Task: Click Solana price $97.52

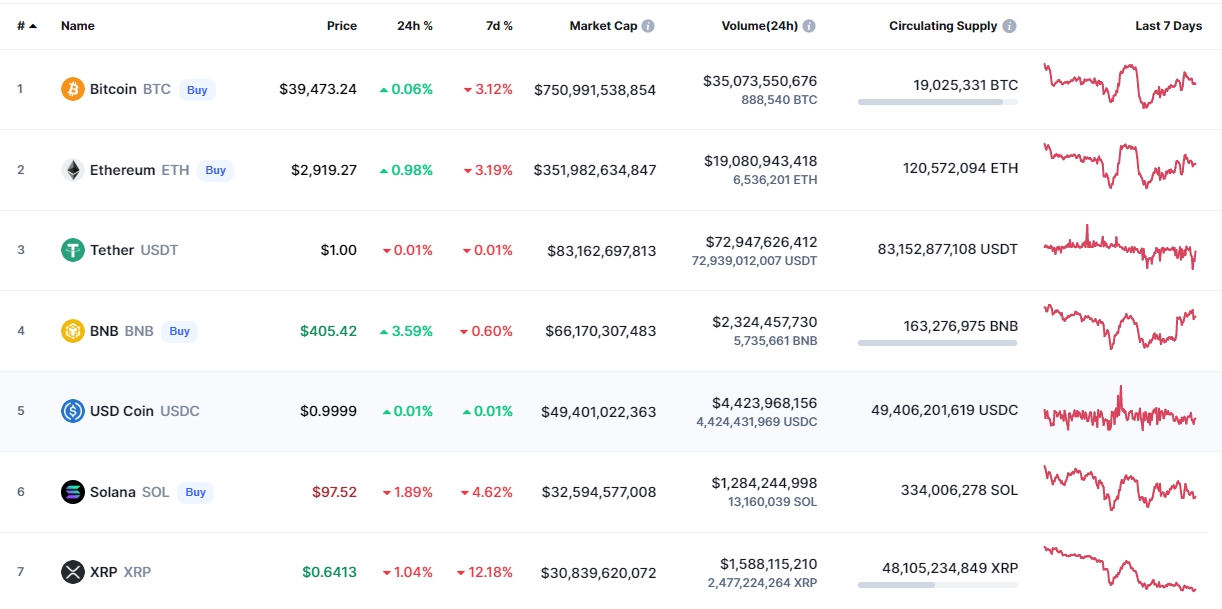Action: point(334,492)
